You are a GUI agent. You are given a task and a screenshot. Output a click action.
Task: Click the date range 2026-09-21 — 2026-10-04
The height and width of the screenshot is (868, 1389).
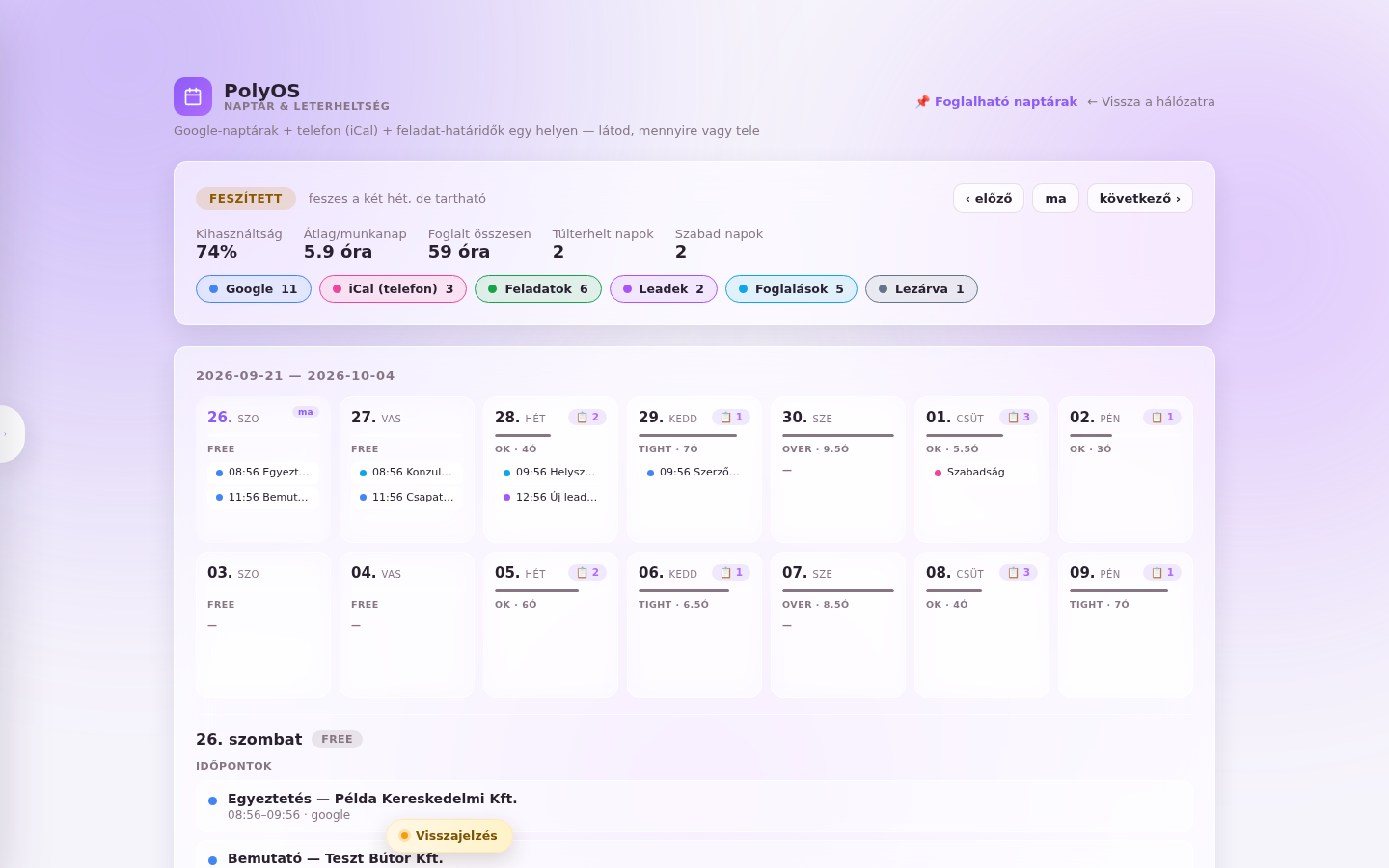click(x=295, y=376)
